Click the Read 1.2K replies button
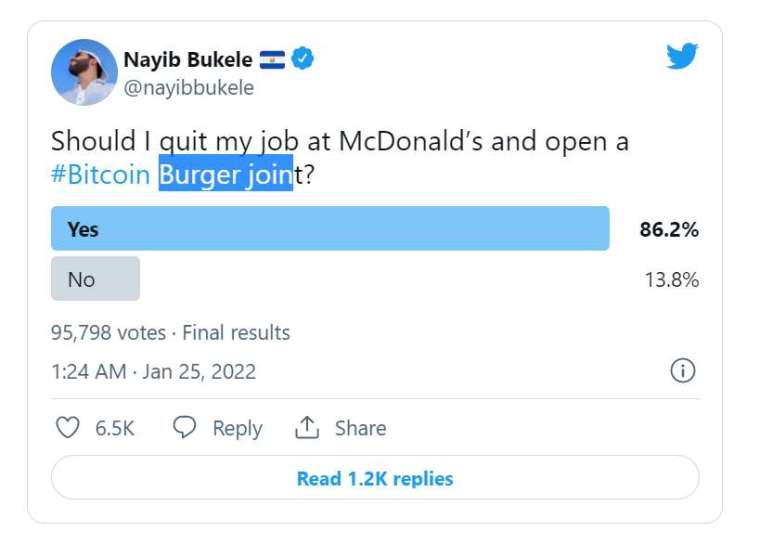This screenshot has height=544, width=760. pos(375,478)
